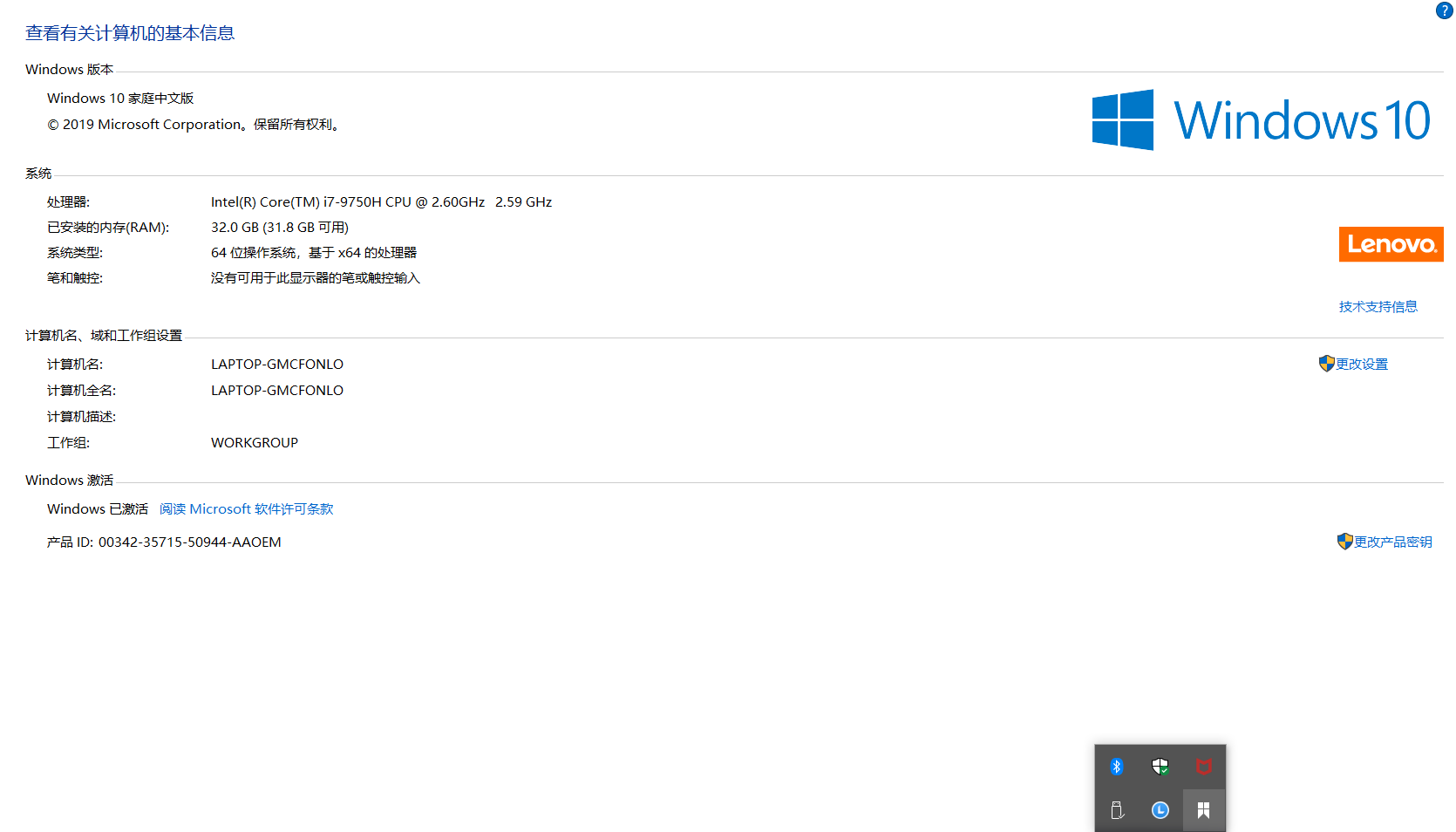This screenshot has height=832, width=1456.
Task: Click the Windows 激活 section header
Action: (70, 480)
